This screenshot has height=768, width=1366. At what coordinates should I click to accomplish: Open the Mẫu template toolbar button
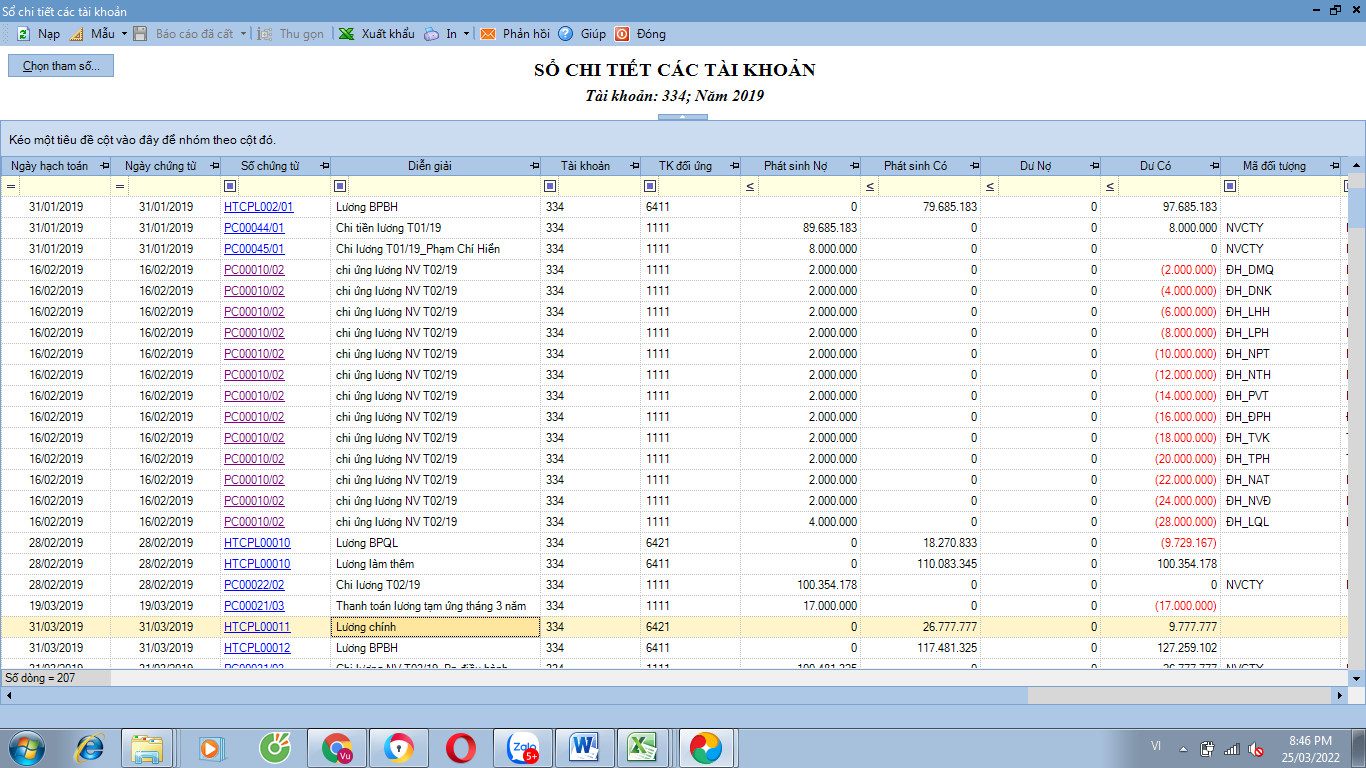tap(93, 33)
